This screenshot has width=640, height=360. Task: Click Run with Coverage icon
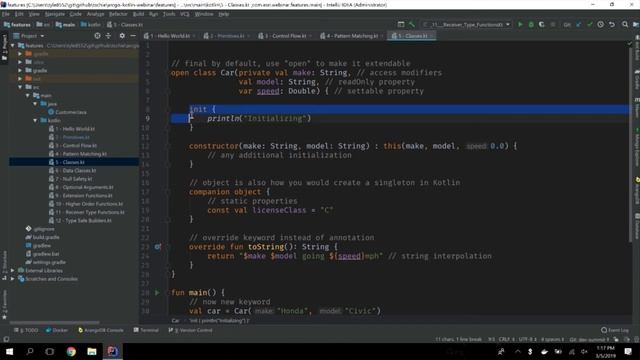tap(542, 24)
